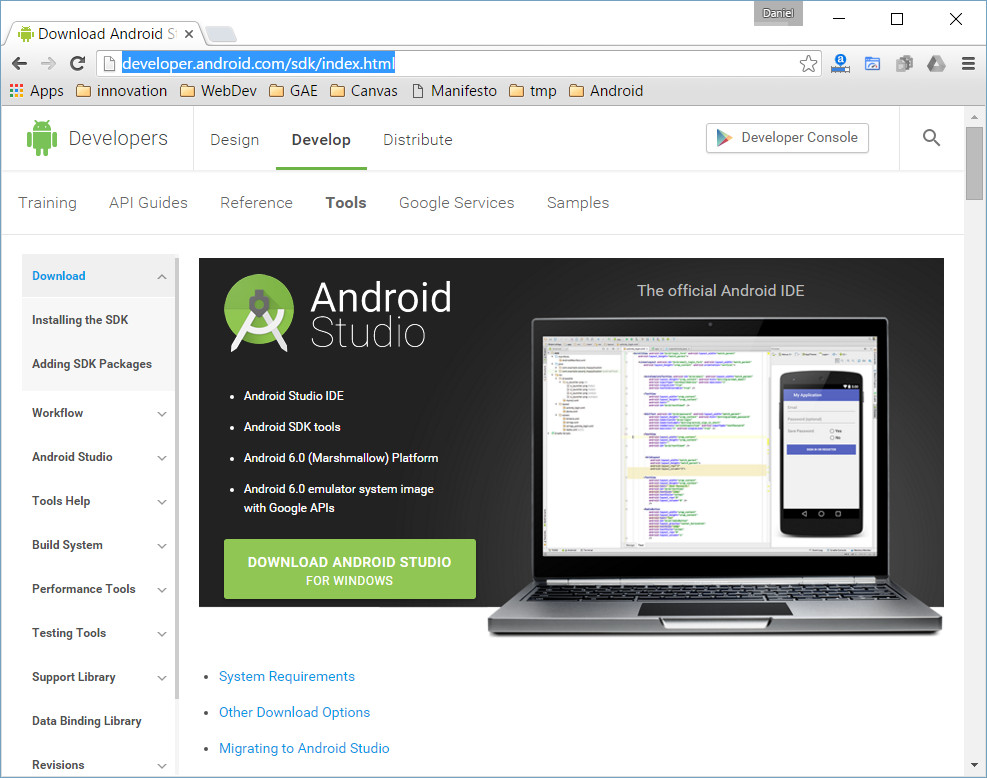Open the Reference sub-tab

point(256,203)
